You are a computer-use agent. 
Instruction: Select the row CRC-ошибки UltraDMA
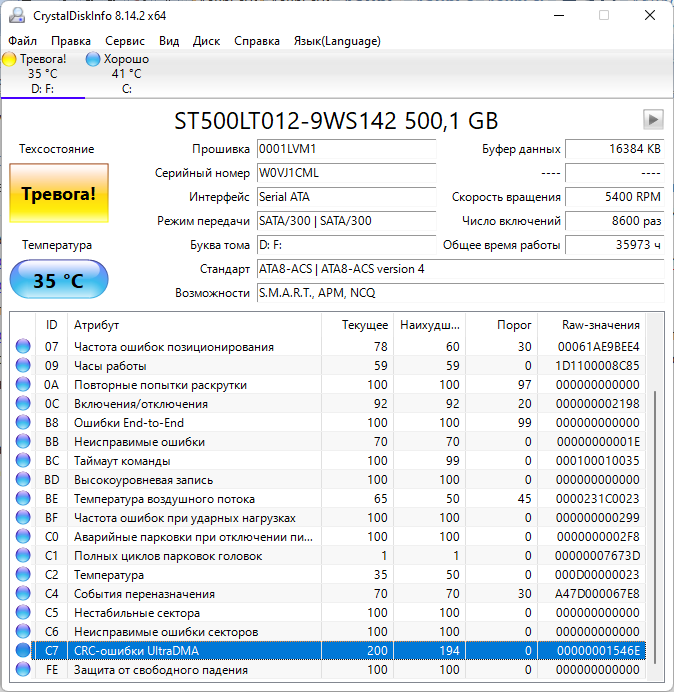[329, 650]
